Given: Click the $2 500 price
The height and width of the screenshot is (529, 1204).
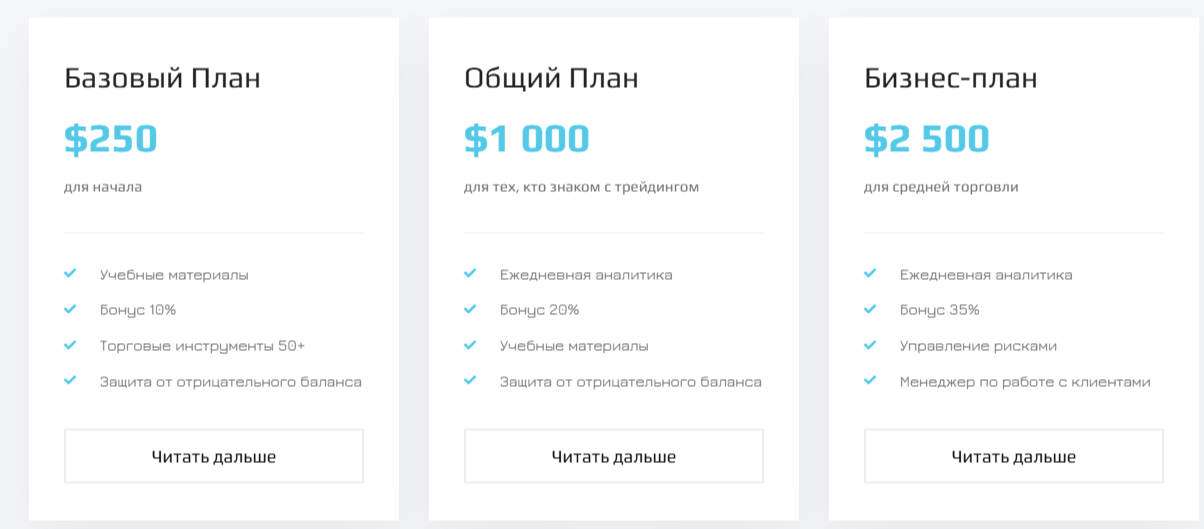Looking at the screenshot, I should click(927, 139).
